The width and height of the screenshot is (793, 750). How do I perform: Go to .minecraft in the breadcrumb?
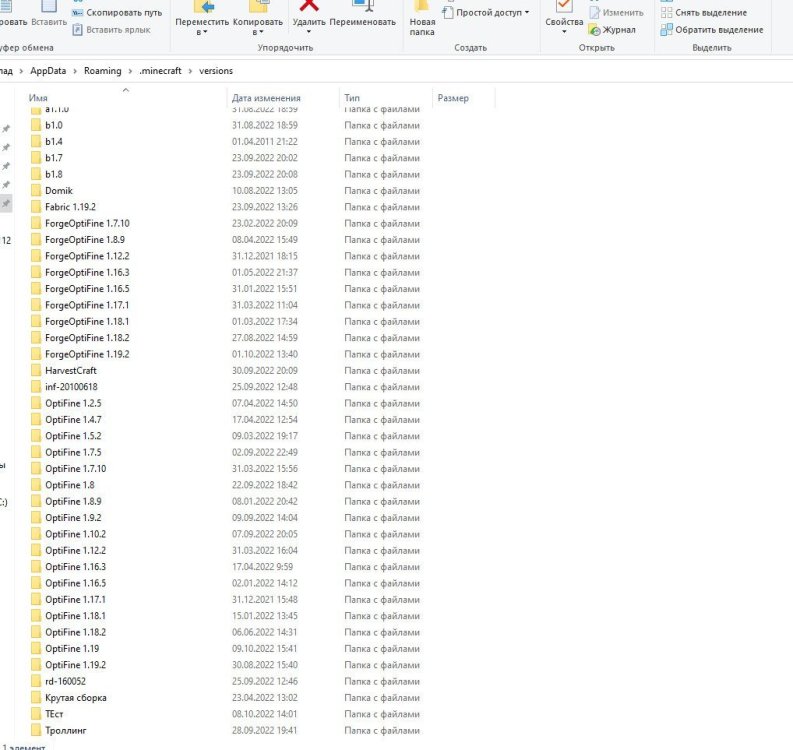coord(160,71)
